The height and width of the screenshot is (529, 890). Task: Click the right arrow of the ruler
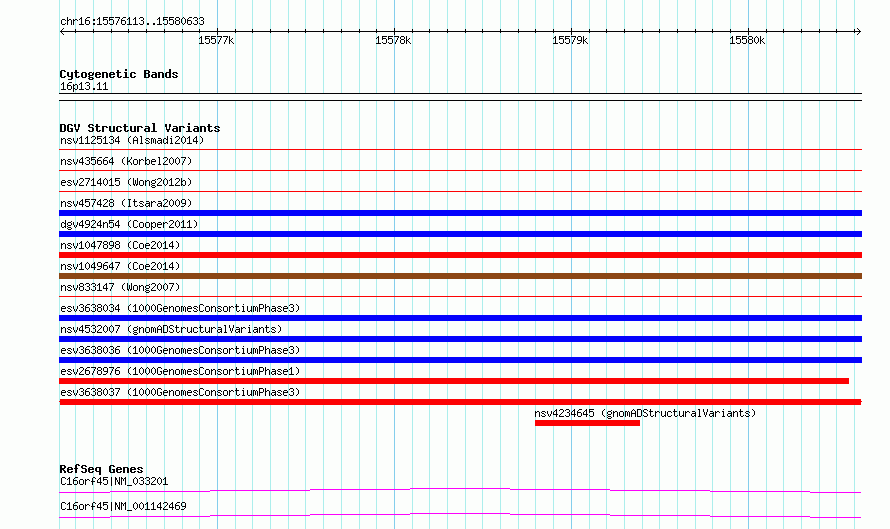click(858, 32)
